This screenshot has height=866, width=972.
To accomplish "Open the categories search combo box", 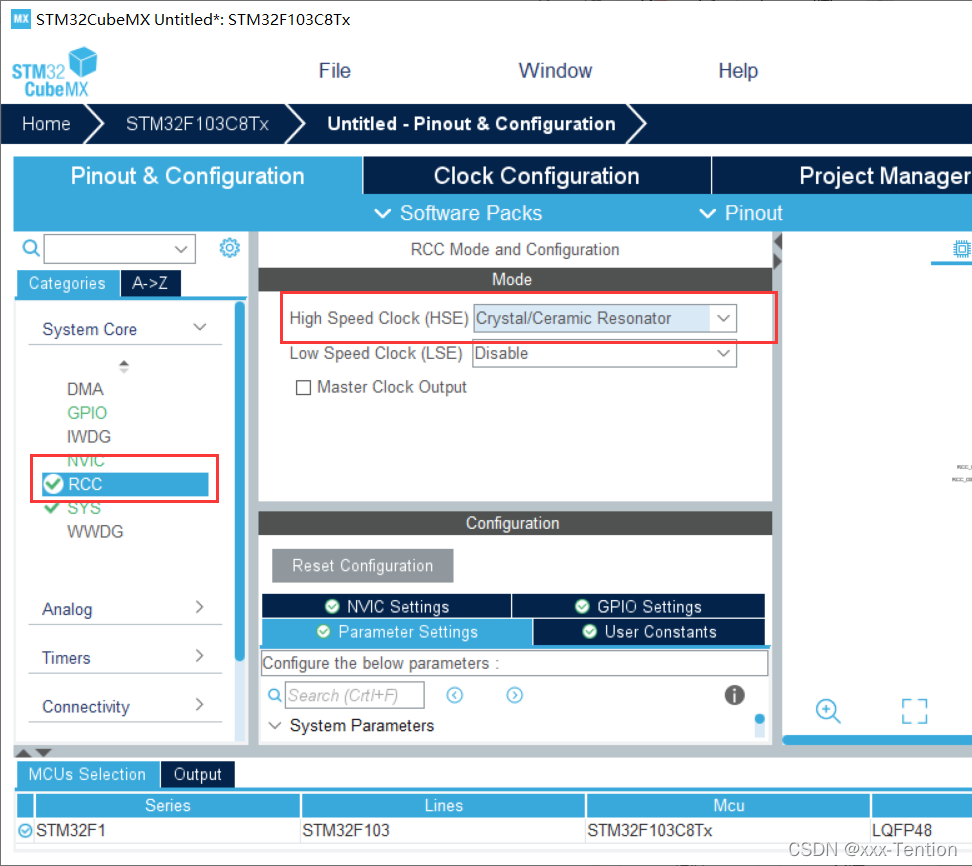I will (x=120, y=249).
